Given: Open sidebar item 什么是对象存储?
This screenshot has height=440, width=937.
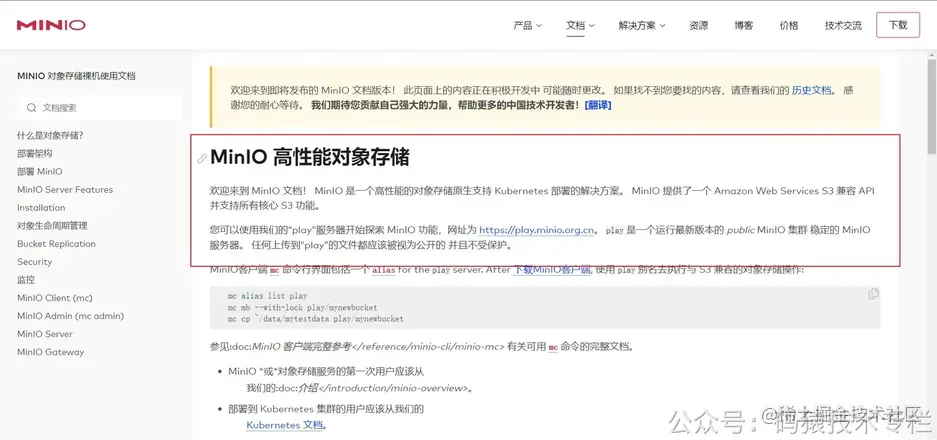Looking at the screenshot, I should [50, 136].
